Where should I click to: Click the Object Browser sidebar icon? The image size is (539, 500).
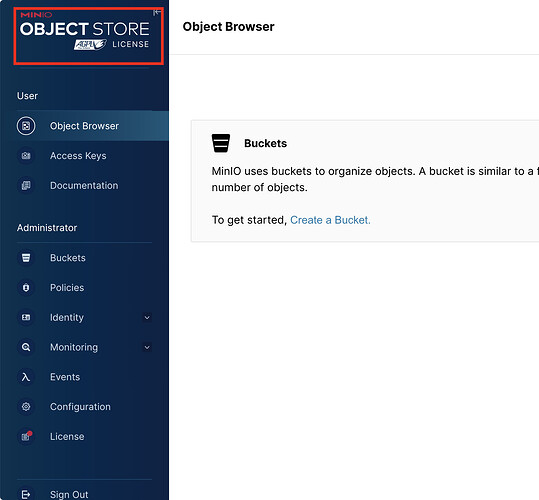[26, 126]
